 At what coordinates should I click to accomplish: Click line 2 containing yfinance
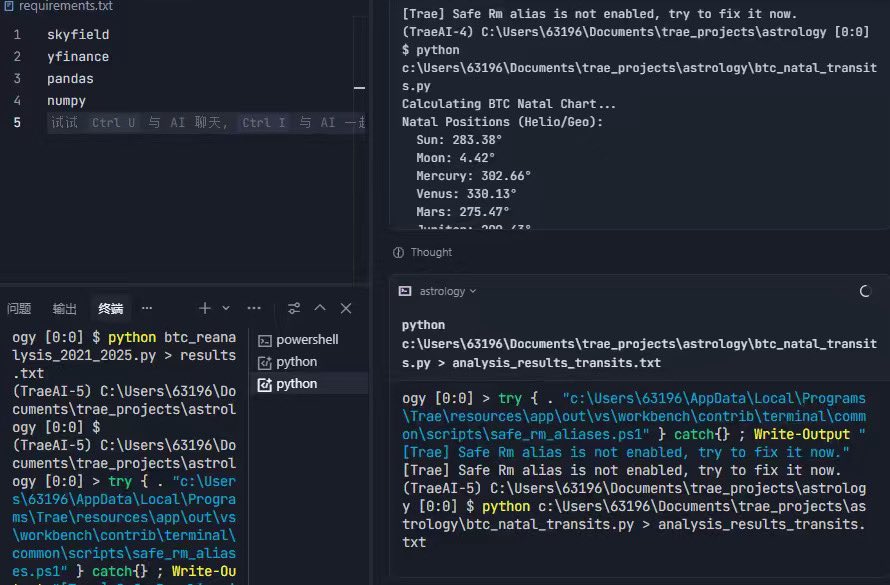click(78, 57)
